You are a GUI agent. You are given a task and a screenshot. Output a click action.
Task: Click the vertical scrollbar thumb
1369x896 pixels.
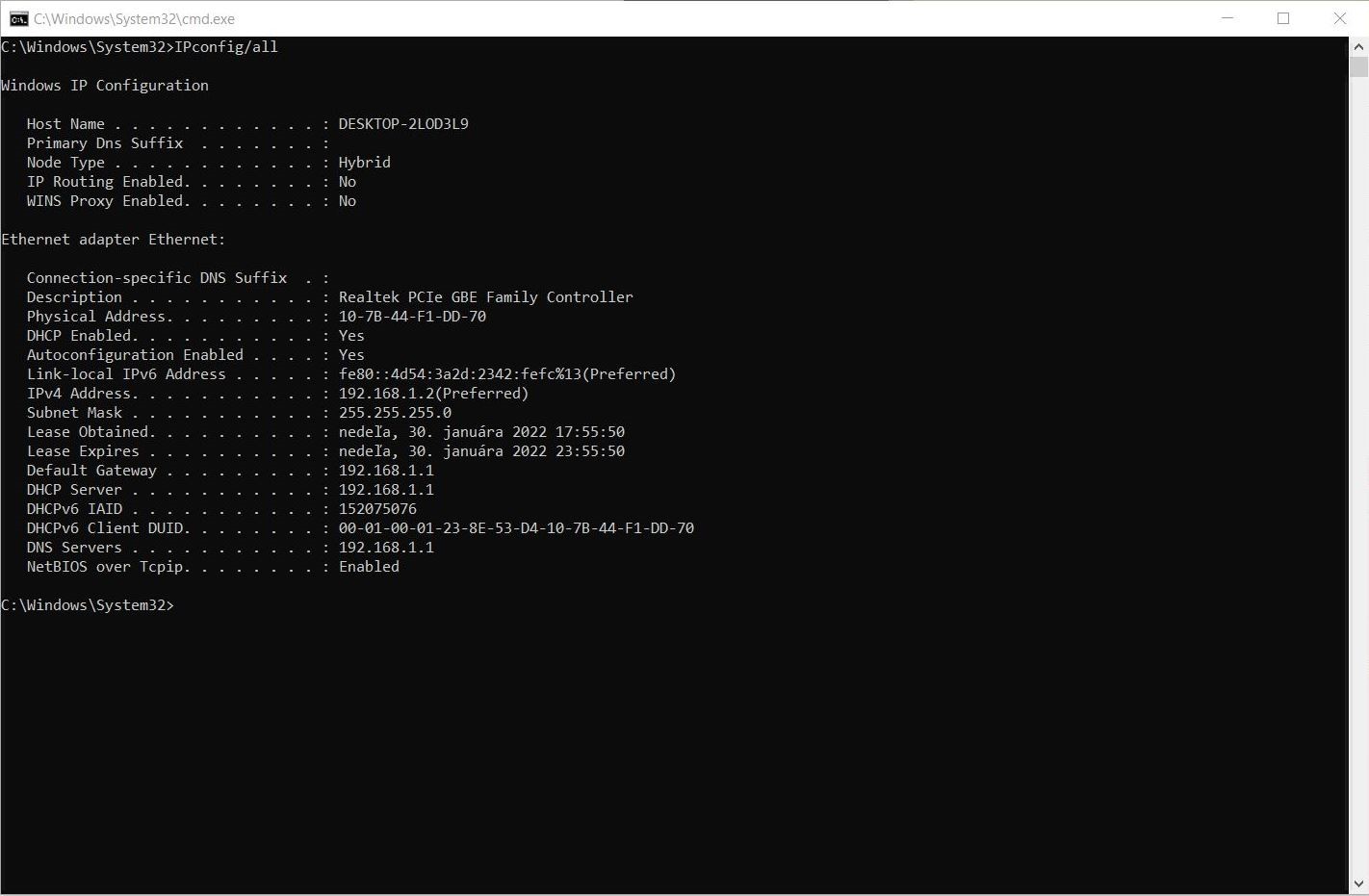pyautogui.click(x=1358, y=66)
